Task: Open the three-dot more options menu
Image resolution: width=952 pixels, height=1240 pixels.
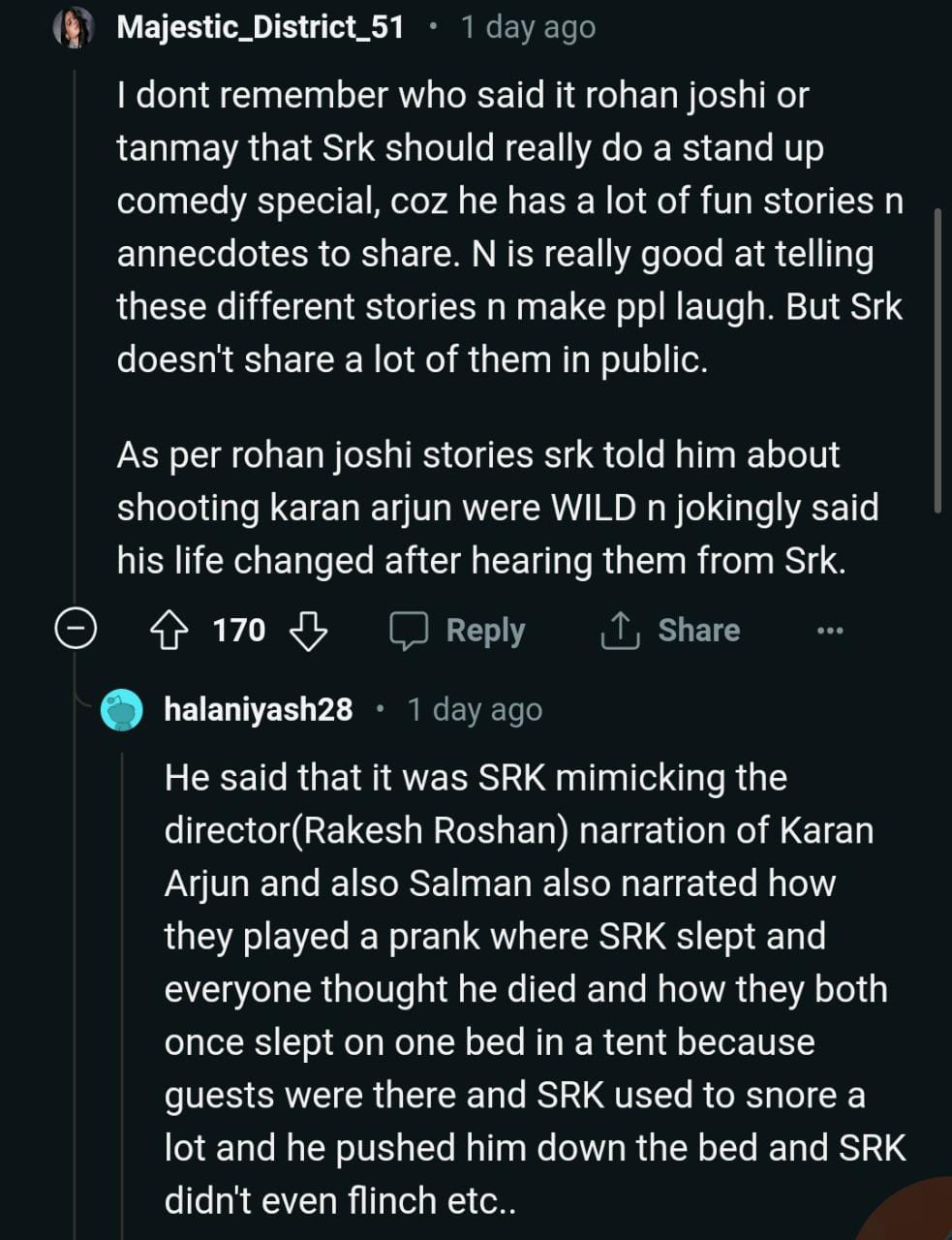Action: 830,631
